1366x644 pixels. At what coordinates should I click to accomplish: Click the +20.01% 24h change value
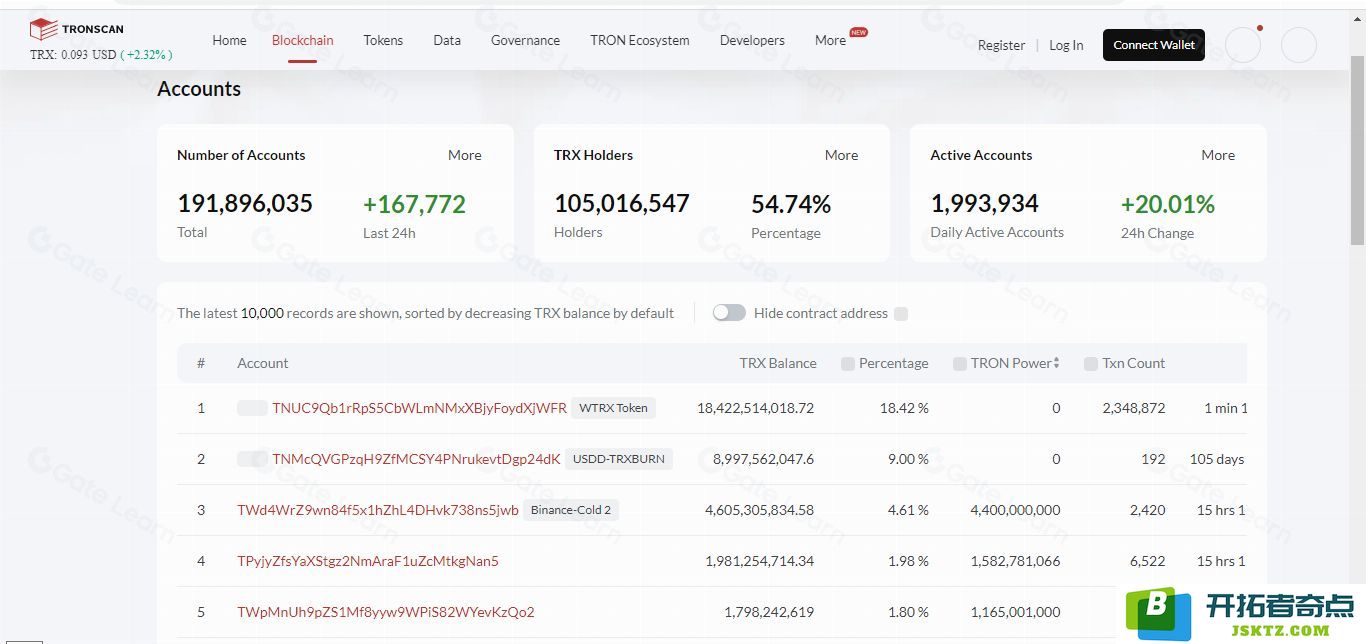point(1168,204)
